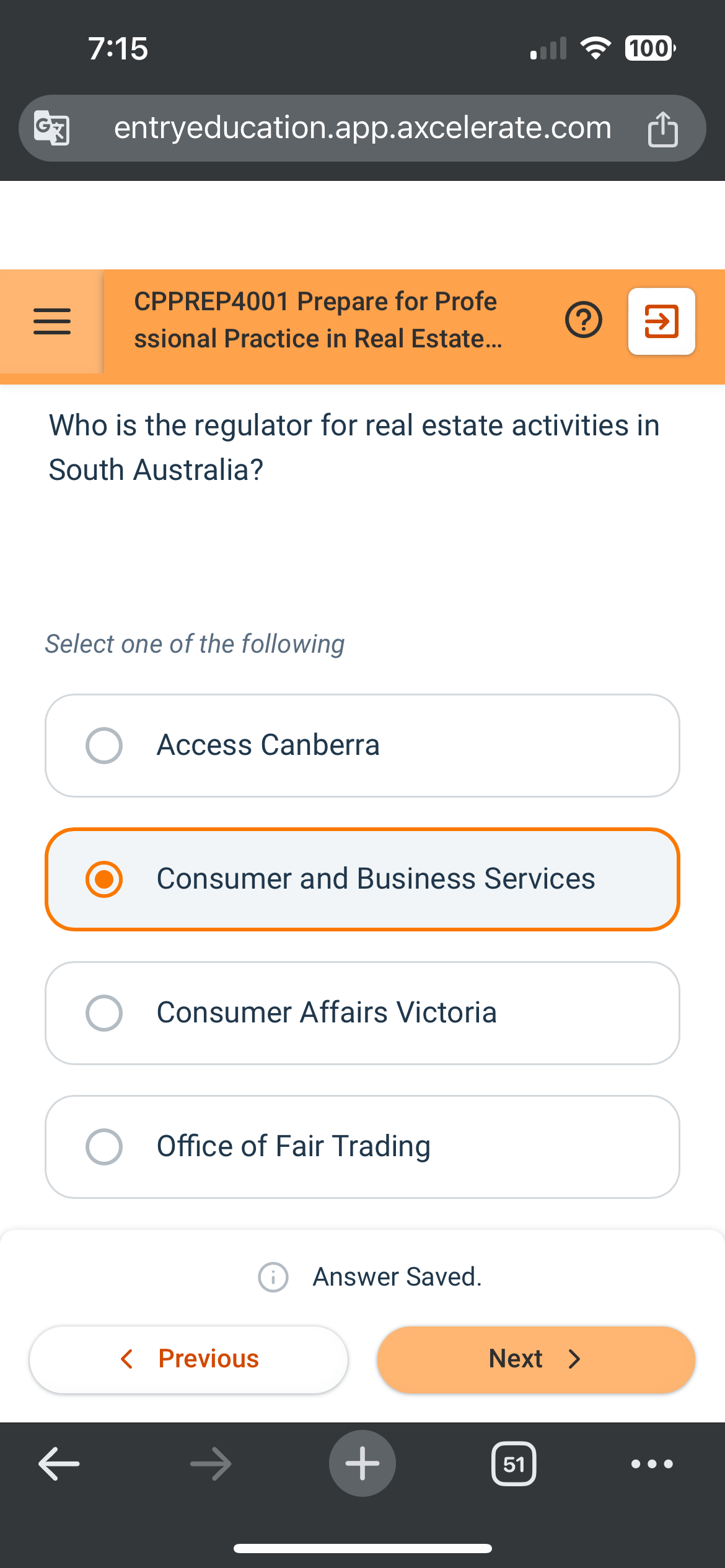Viewport: 725px width, 1568px height.
Task: Select Consumer and Business Services again
Action: tap(362, 879)
